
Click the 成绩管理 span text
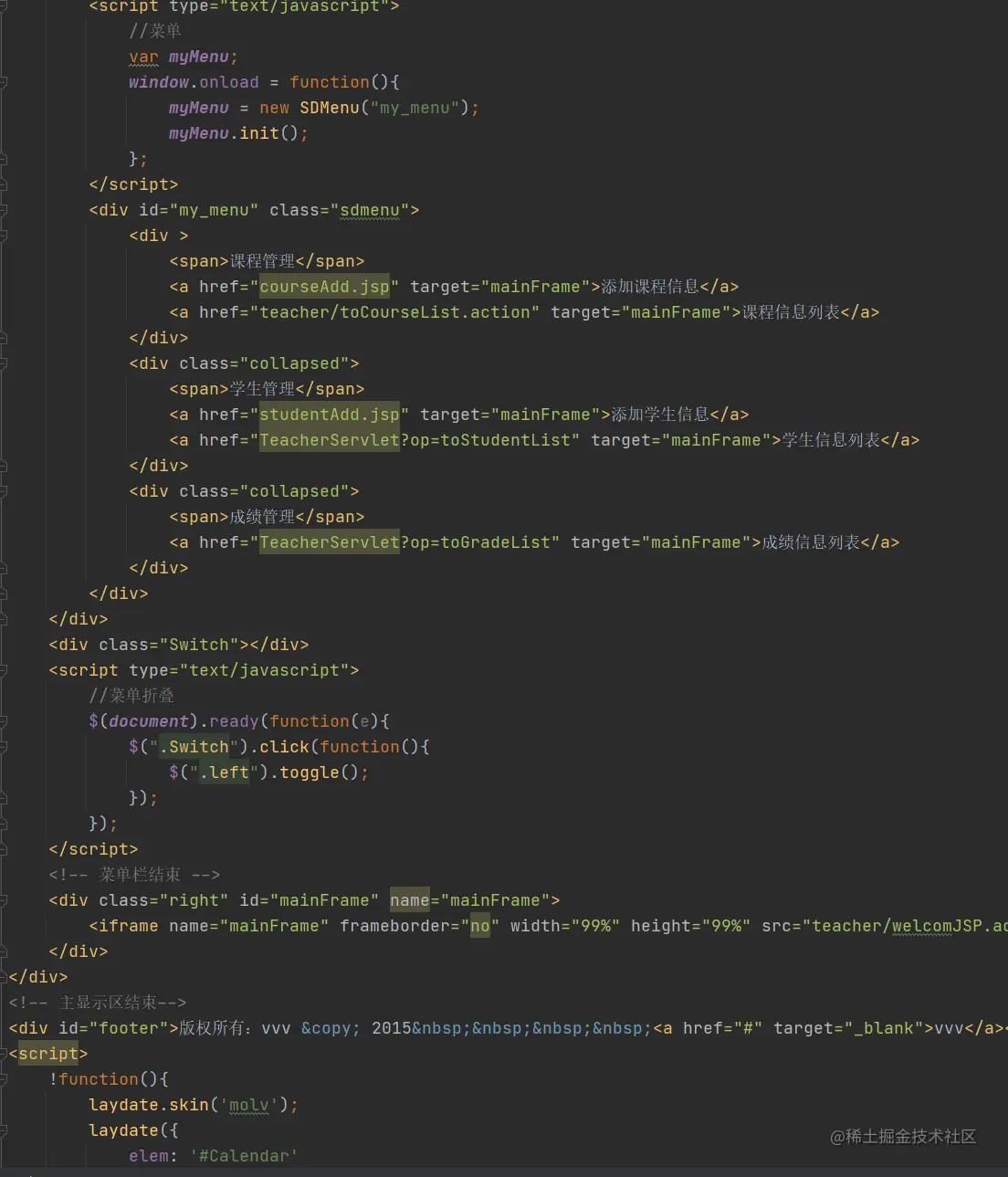262,517
